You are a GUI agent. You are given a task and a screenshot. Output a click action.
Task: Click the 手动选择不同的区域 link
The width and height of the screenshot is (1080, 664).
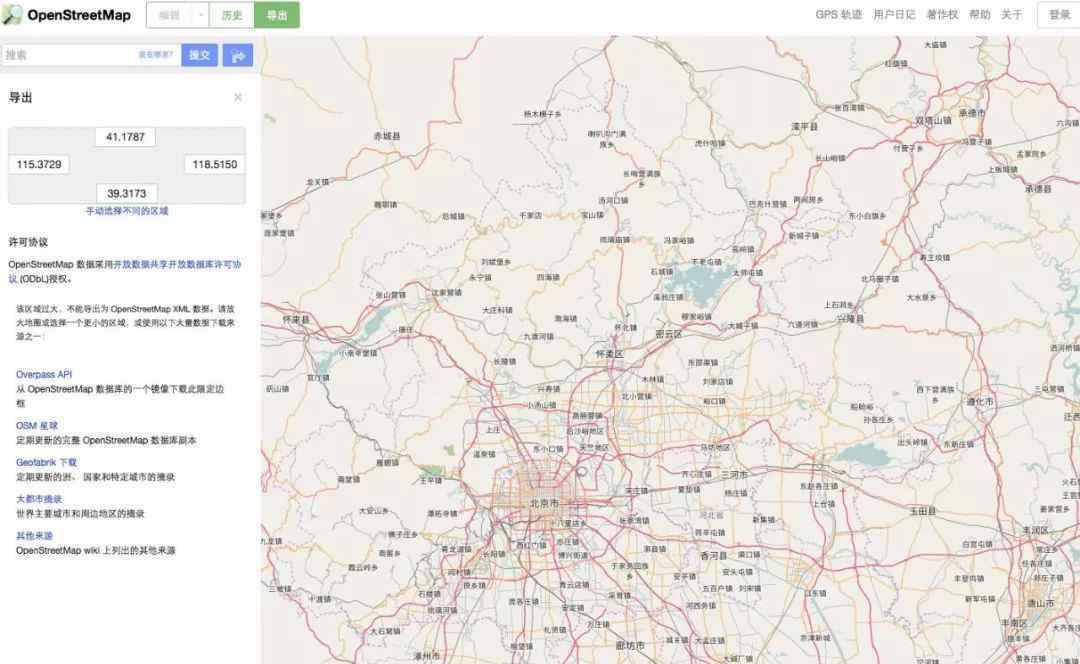pos(127,211)
